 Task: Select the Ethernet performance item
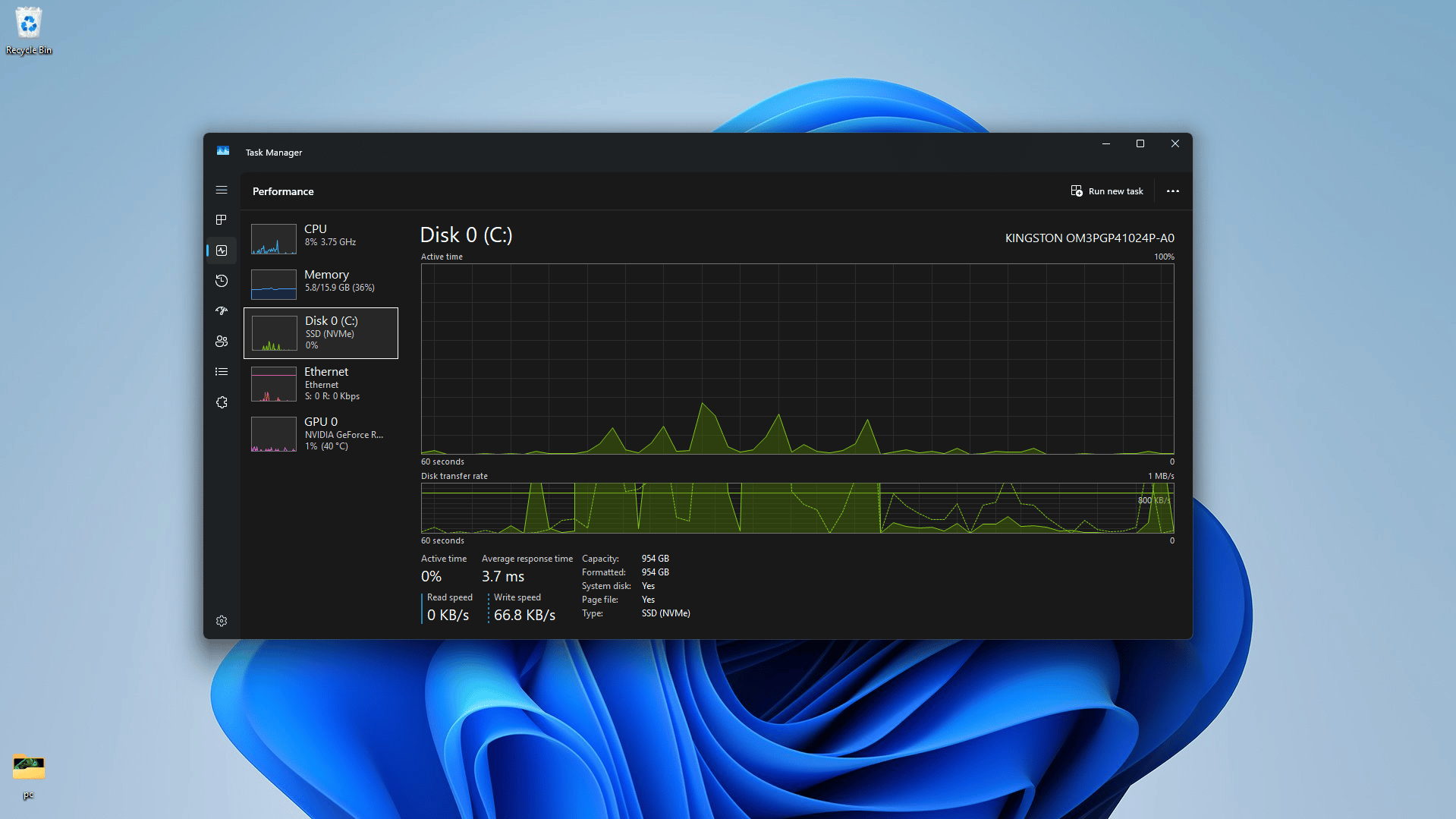[x=321, y=383]
